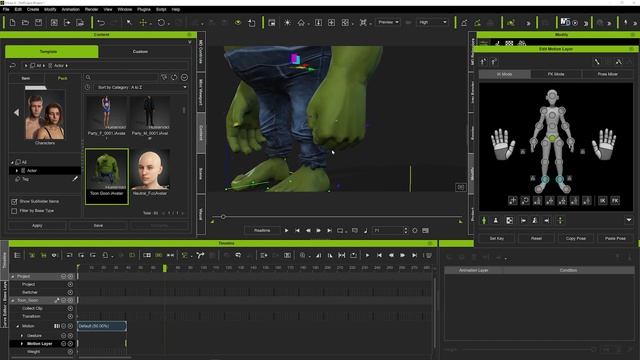Enable Show Subfolder Items checkbox
This screenshot has width=640, height=360.
point(14,202)
